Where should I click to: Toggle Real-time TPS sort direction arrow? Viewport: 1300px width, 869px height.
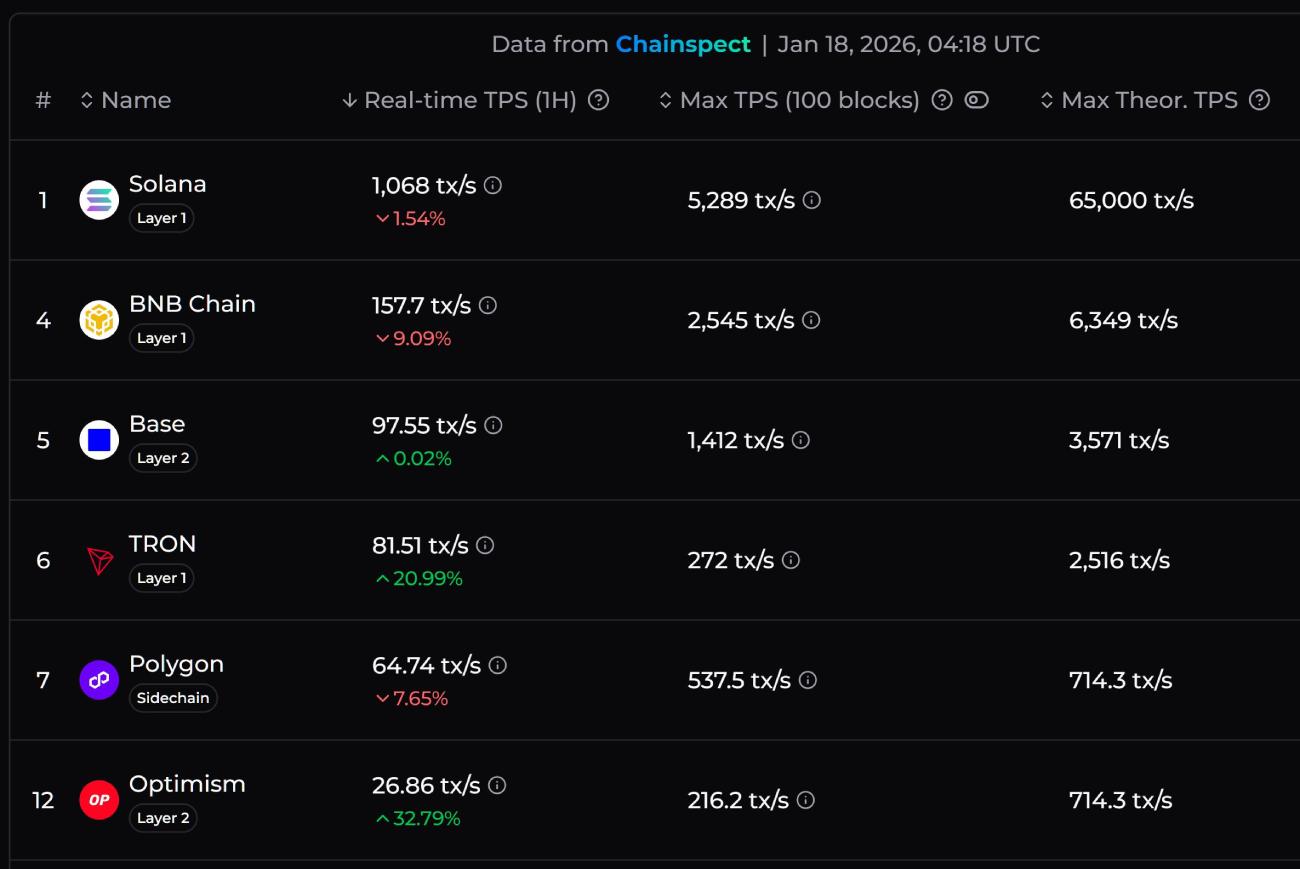(348, 100)
